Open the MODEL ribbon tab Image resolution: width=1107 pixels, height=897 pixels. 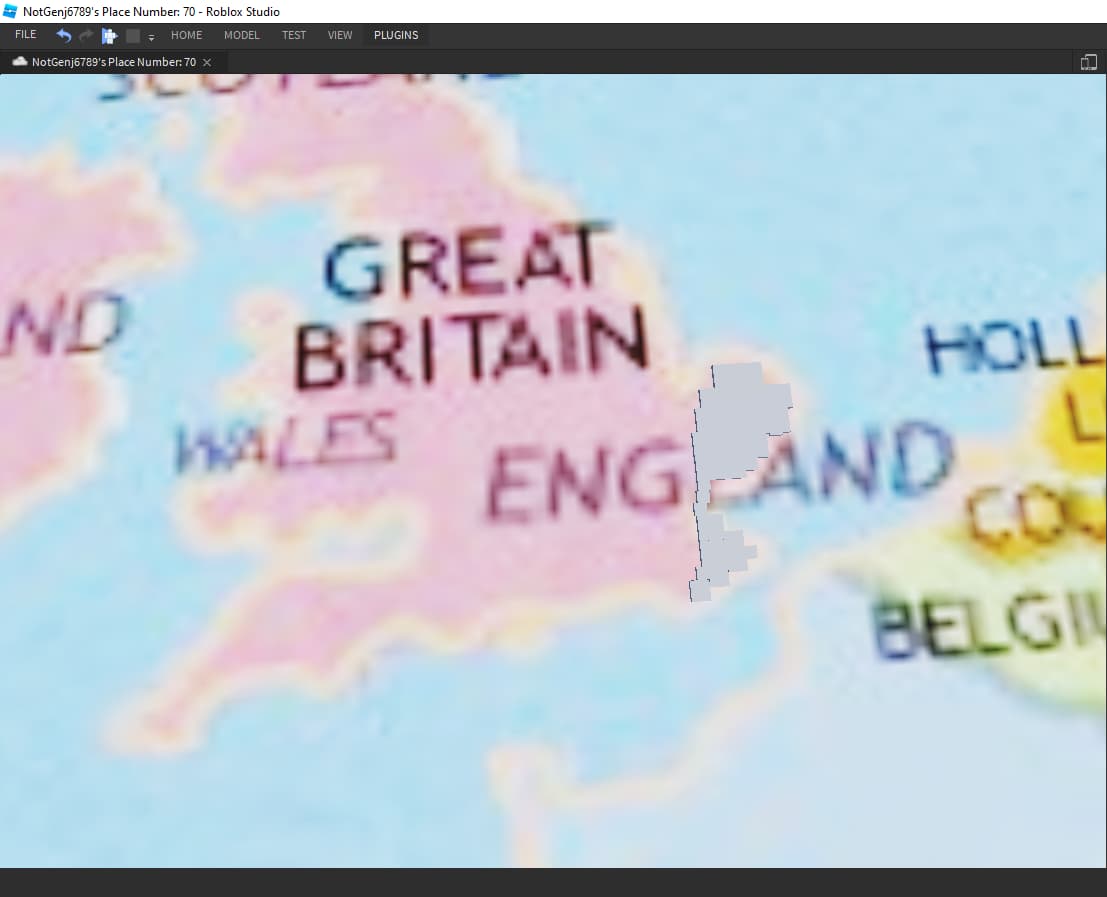click(241, 35)
